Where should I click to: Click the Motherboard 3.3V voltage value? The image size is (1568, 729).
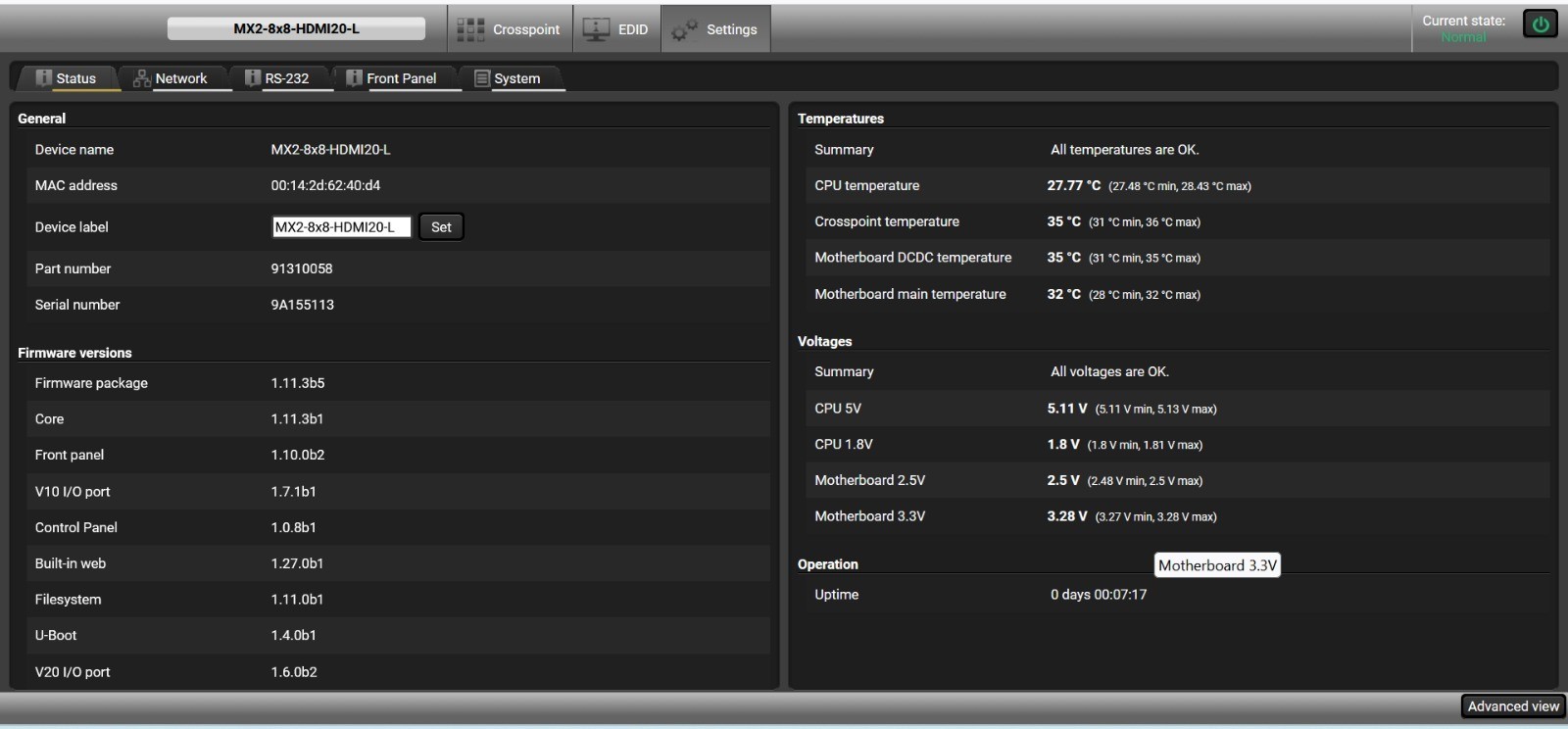pyautogui.click(x=1067, y=516)
